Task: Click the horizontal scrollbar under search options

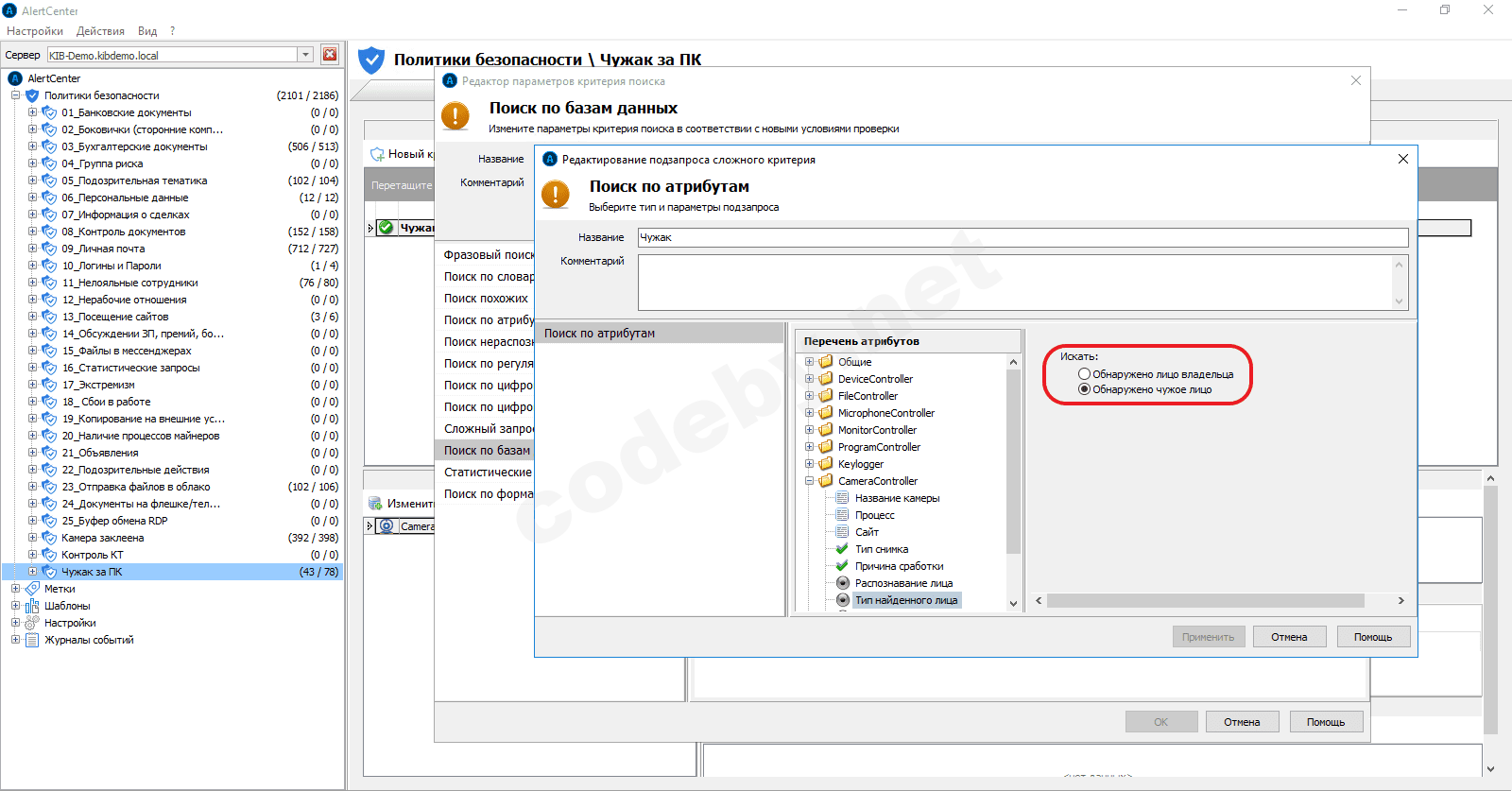Action: [x=1206, y=601]
